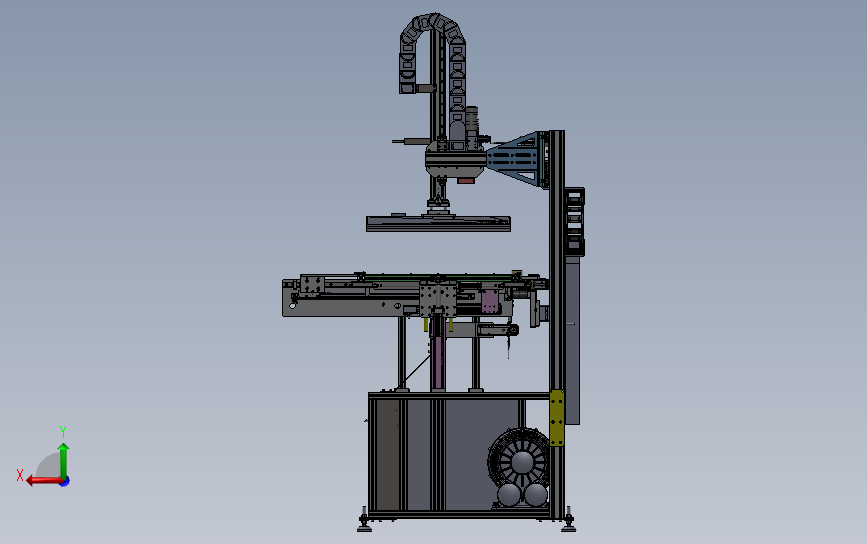Select the gray side panel behind the column
This screenshot has height=544, width=867.
(x=572, y=341)
